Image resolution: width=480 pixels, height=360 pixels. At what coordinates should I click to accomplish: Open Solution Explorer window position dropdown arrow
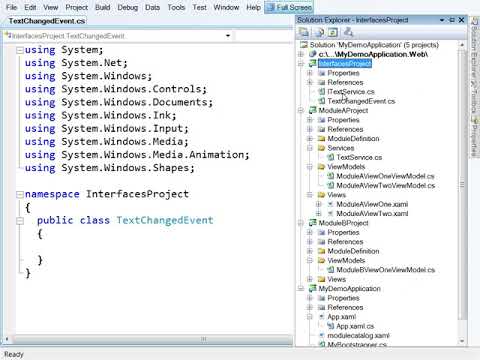pos(442,20)
